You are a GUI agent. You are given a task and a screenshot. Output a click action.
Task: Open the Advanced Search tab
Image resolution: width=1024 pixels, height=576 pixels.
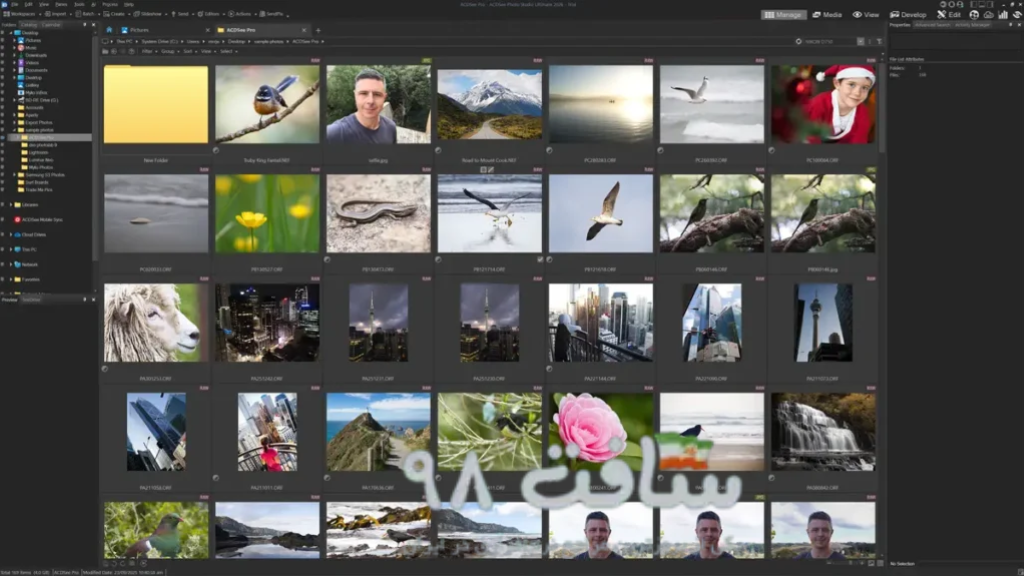point(932,25)
